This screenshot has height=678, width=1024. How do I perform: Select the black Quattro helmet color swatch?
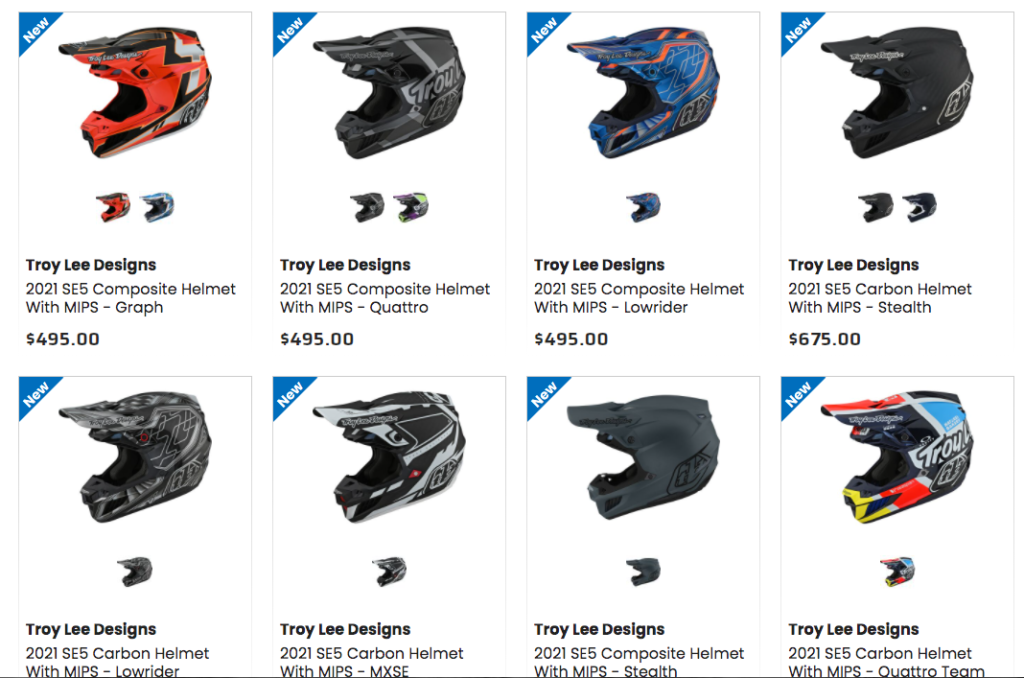367,208
